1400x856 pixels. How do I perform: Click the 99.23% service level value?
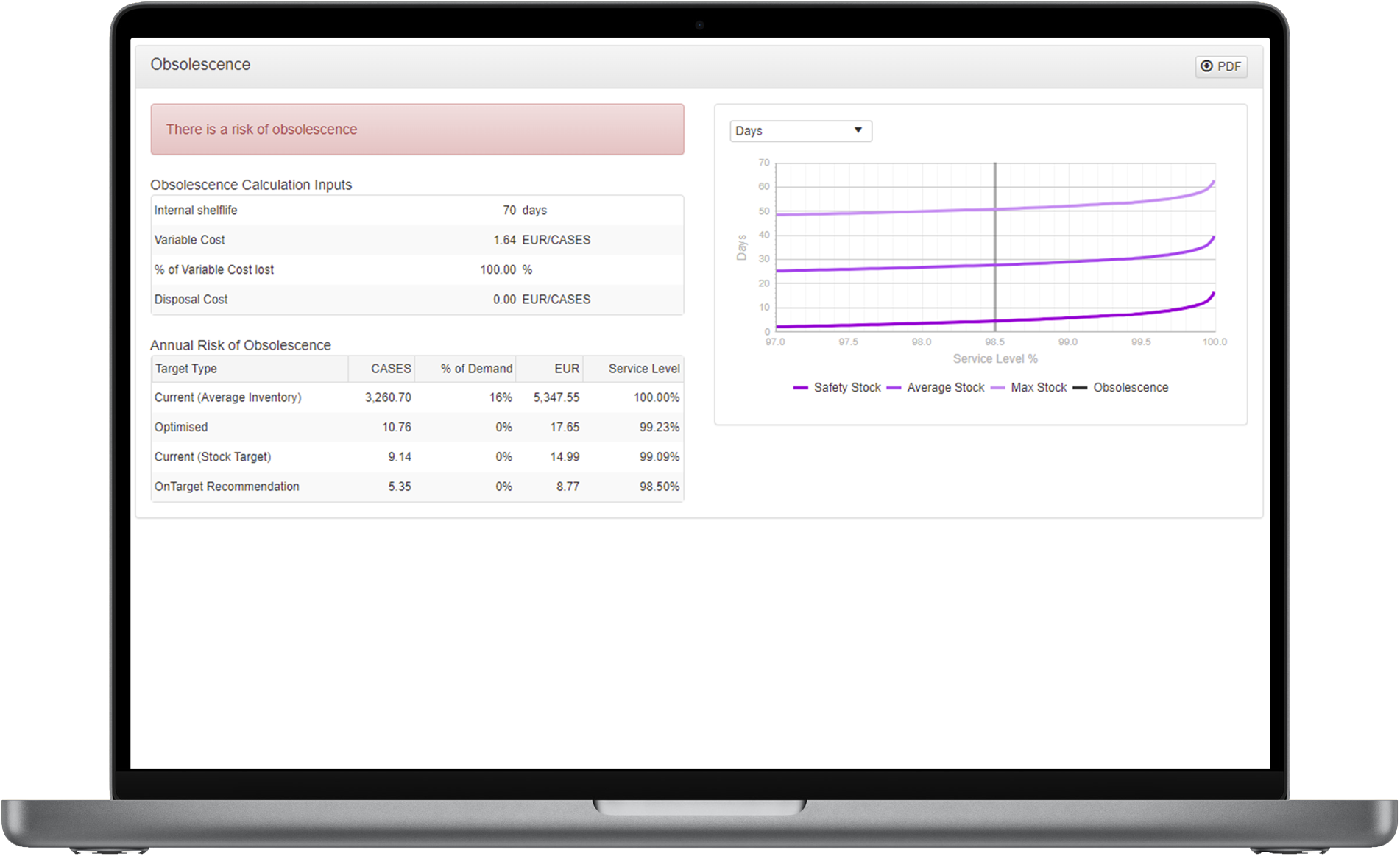pos(660,427)
